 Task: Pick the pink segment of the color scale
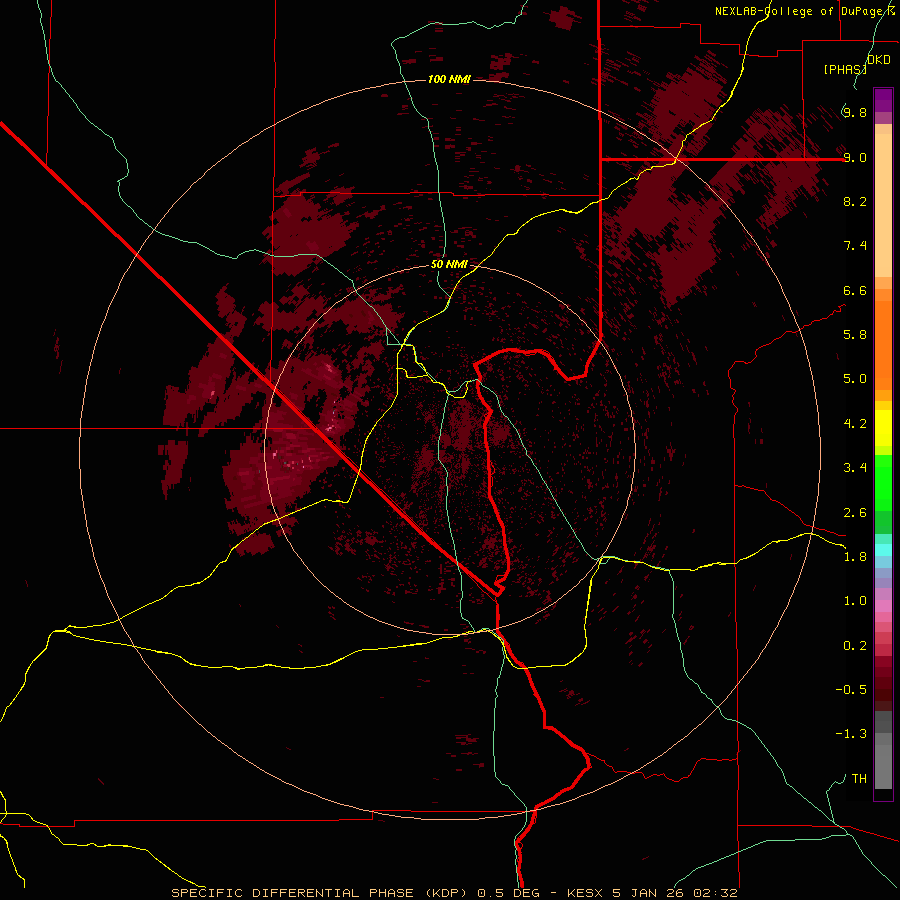(x=883, y=606)
